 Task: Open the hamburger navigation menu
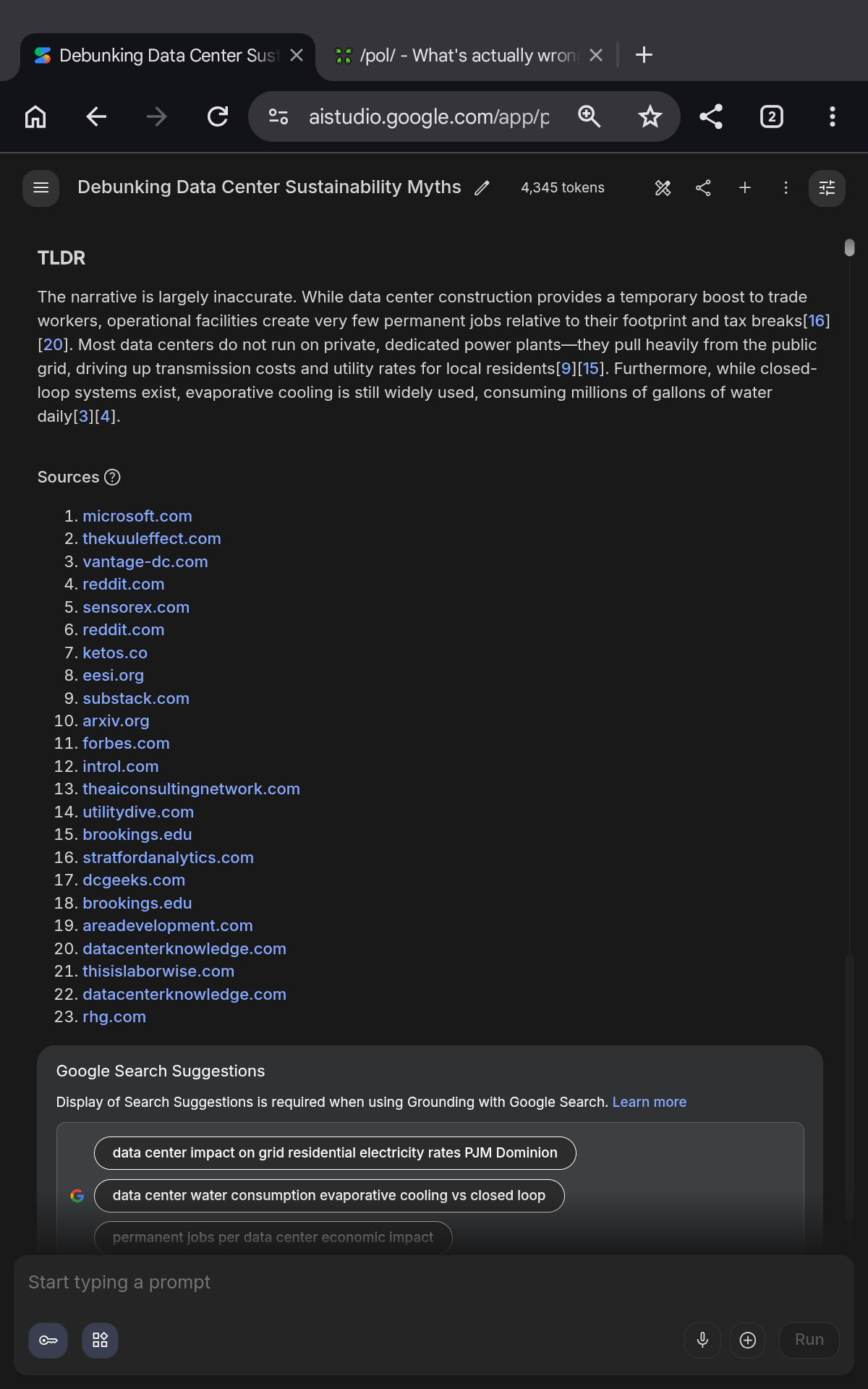click(41, 188)
